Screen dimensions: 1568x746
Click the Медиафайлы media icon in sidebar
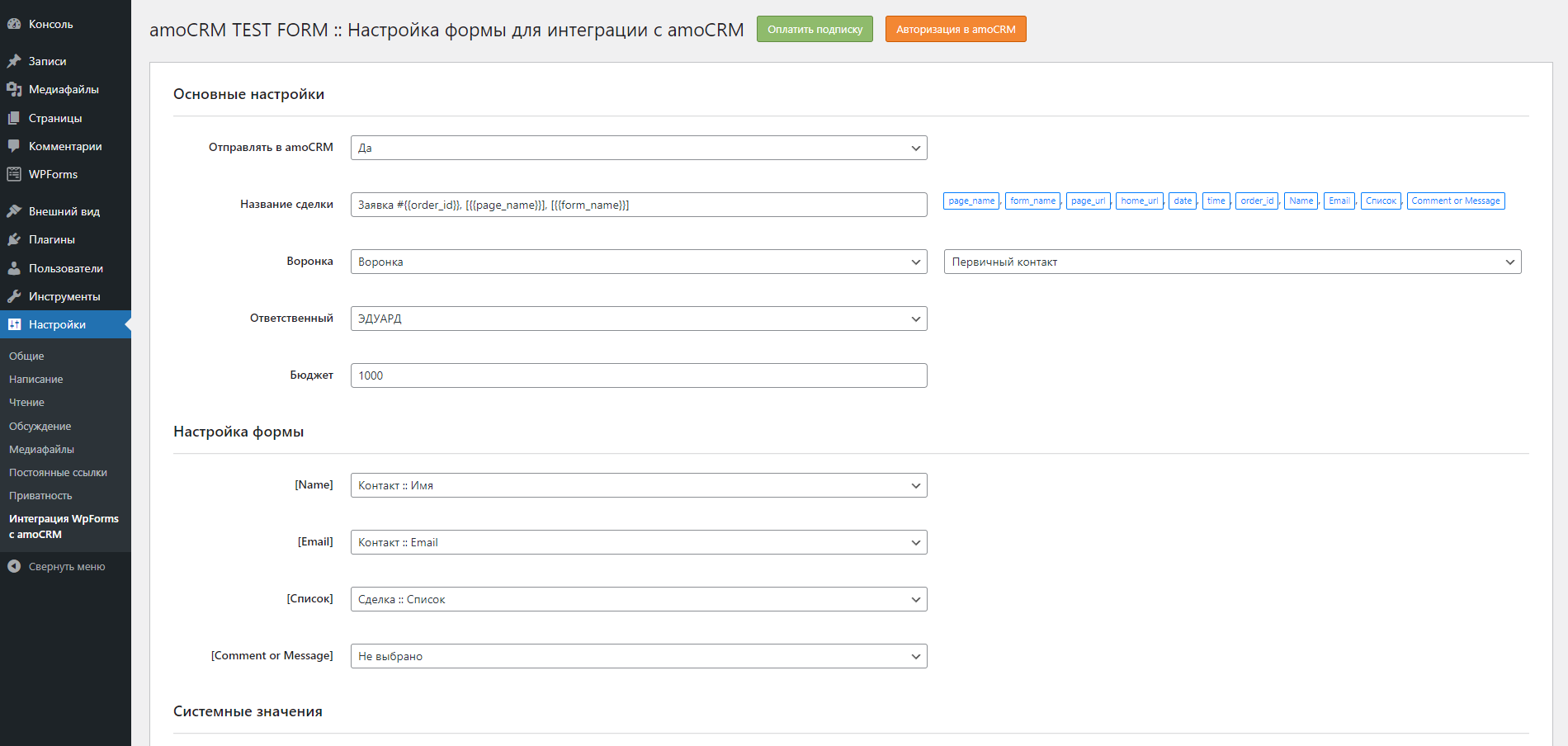(14, 89)
